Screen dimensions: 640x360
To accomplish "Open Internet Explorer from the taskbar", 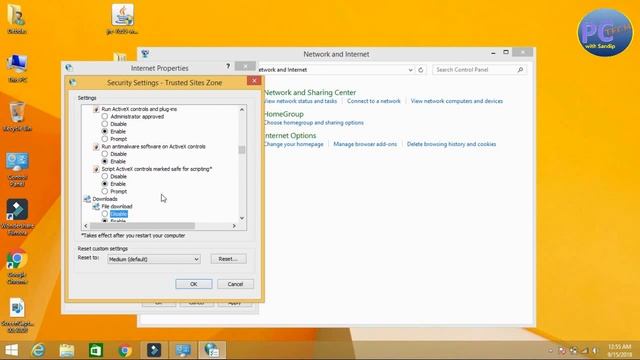I will [x=39, y=350].
